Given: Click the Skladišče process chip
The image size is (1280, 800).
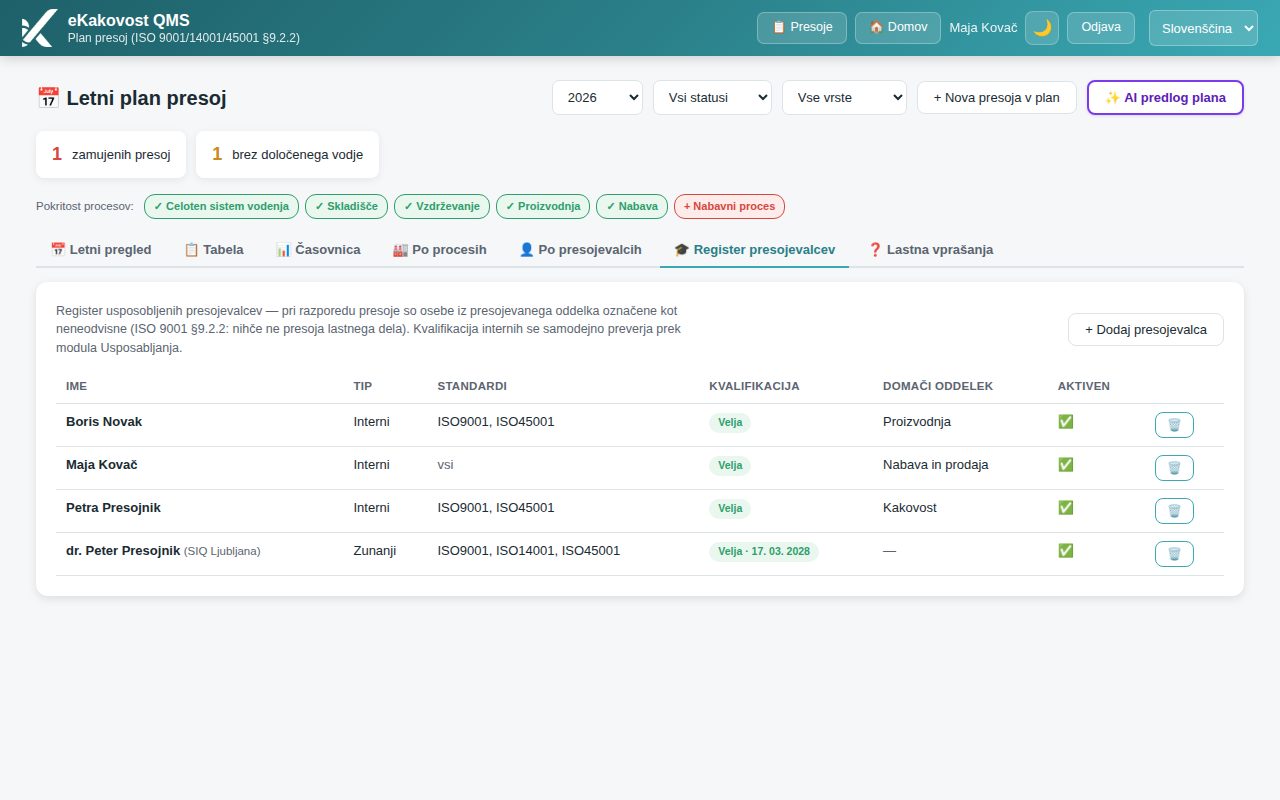Looking at the screenshot, I should (346, 206).
